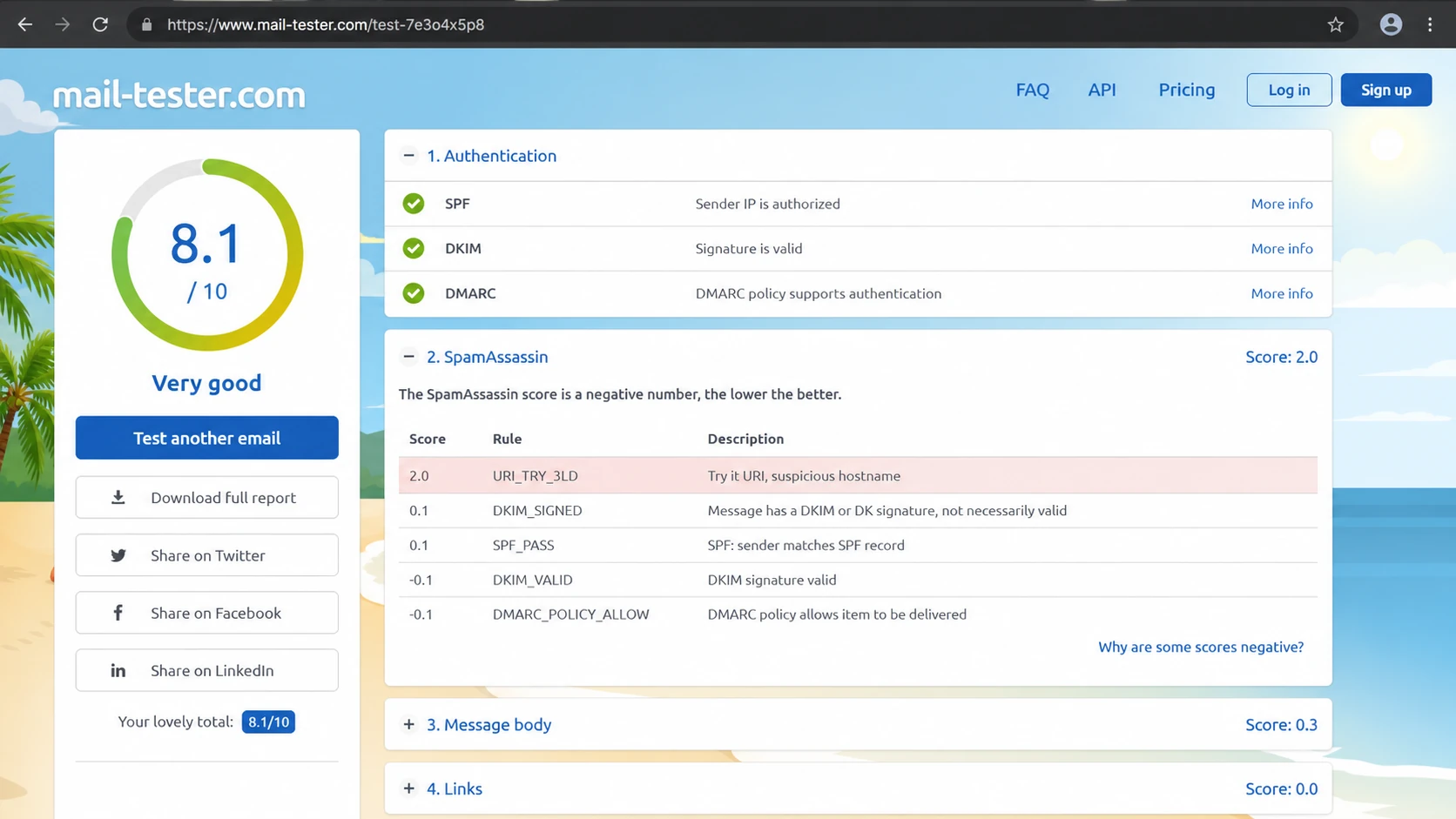Click the 4. Links heading text
The width and height of the screenshot is (1456, 819).
(x=454, y=789)
